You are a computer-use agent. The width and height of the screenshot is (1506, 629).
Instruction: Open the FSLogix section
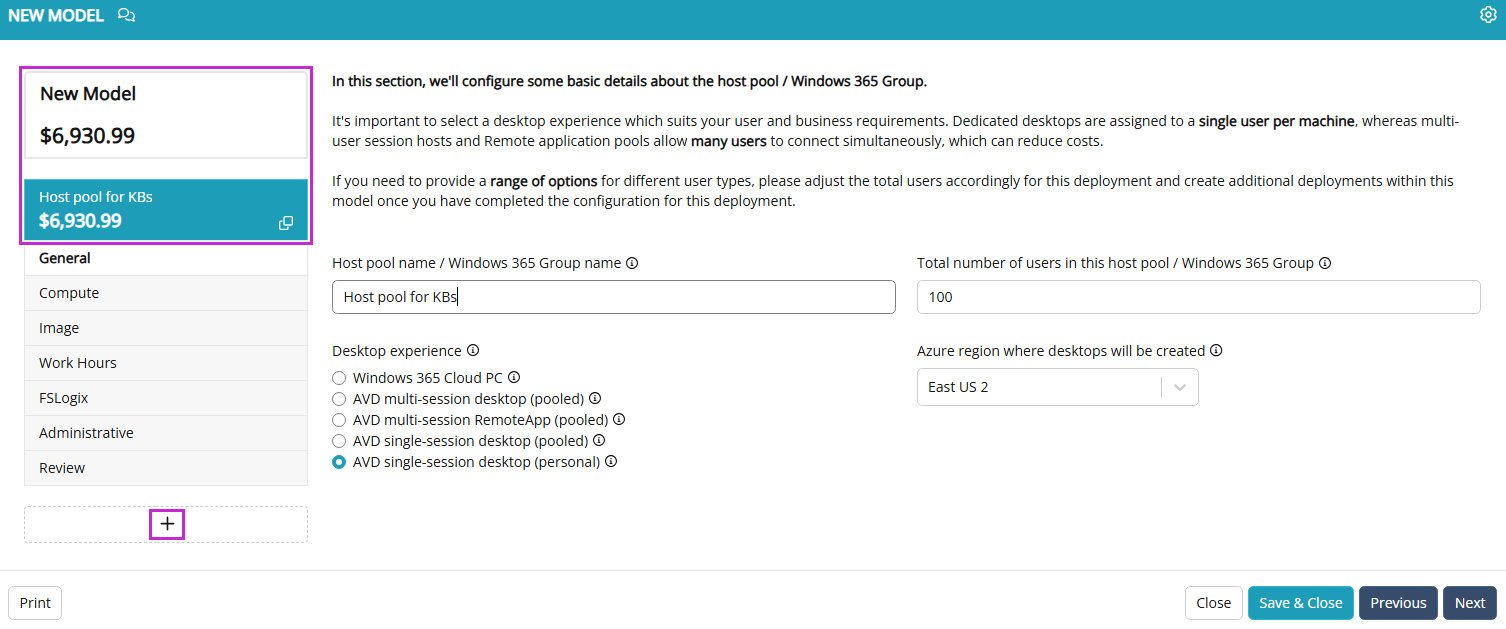[x=166, y=398]
